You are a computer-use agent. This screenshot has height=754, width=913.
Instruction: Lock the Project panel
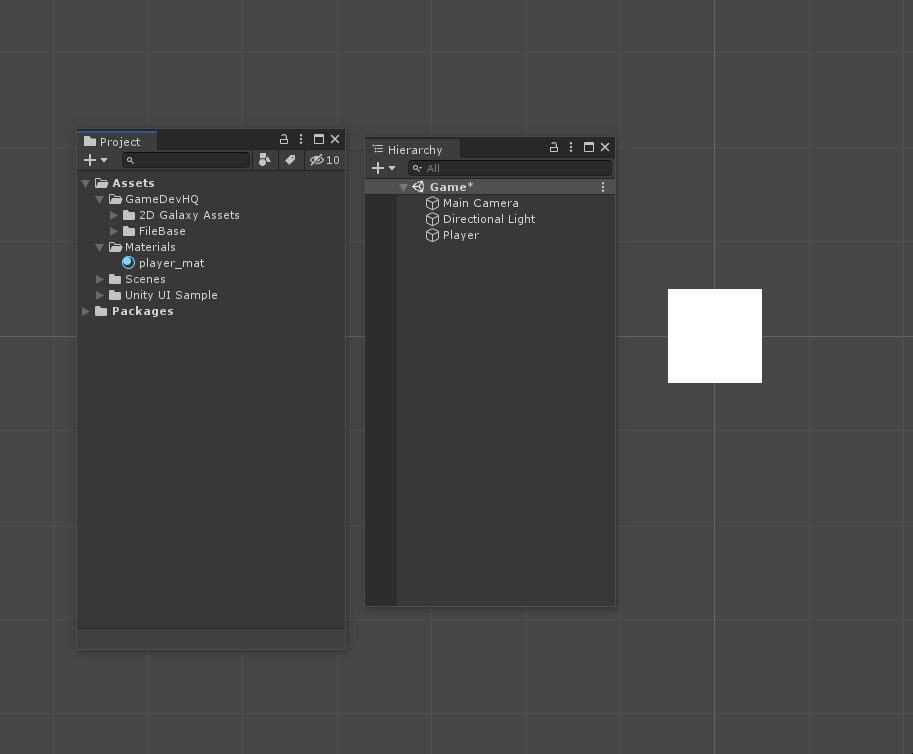coord(284,139)
